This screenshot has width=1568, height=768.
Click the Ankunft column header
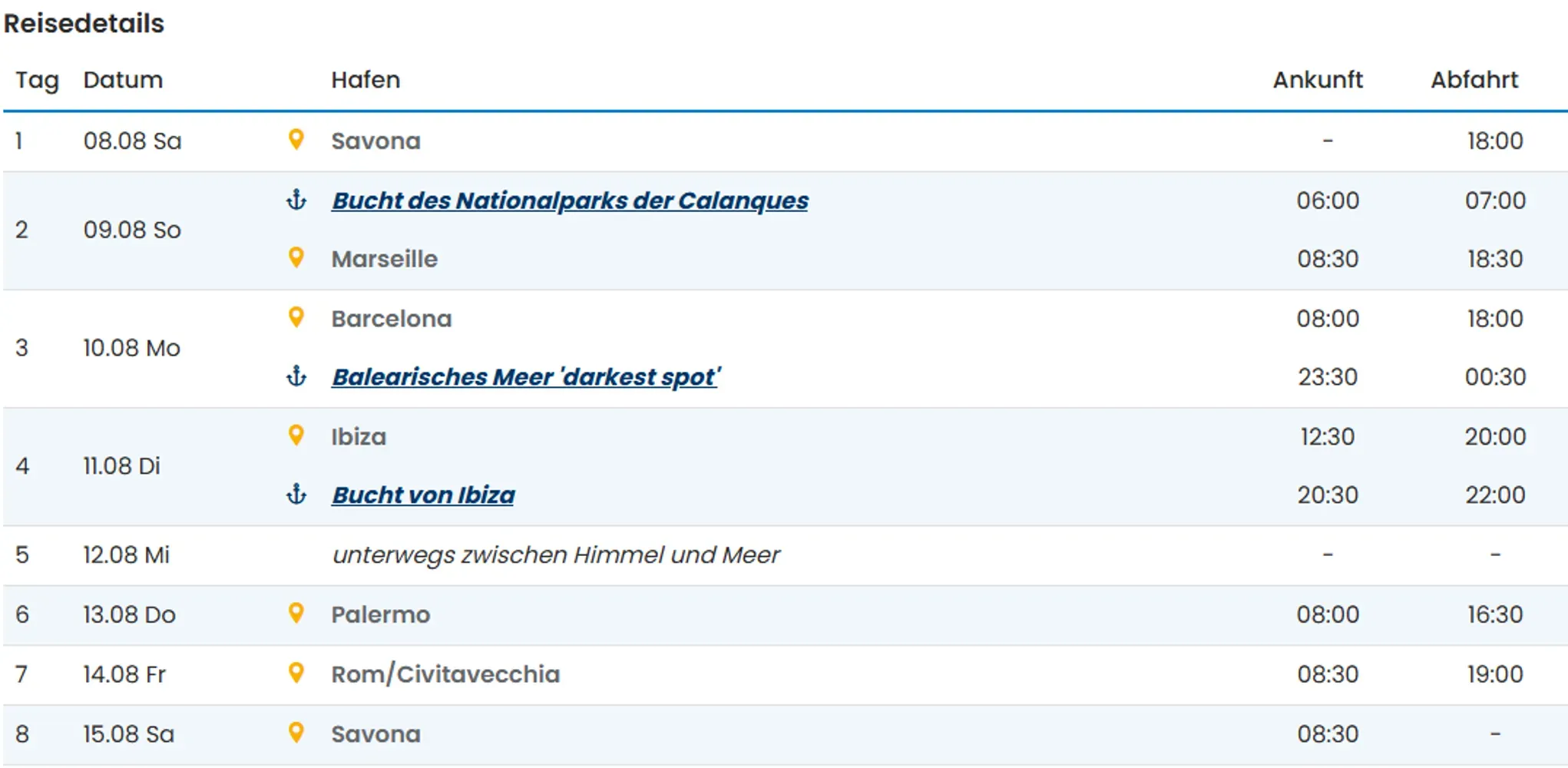click(x=1317, y=80)
